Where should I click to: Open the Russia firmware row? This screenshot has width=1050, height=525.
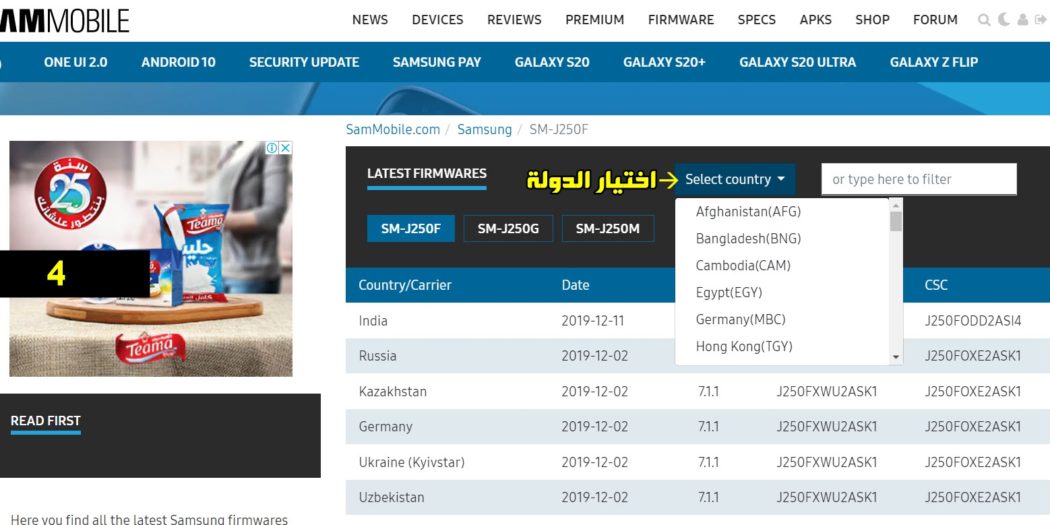tap(698, 356)
